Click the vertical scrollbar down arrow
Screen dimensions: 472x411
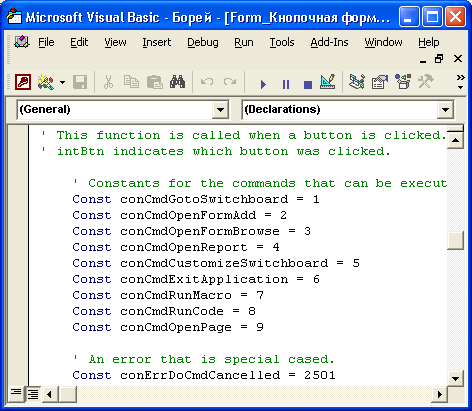point(455,378)
